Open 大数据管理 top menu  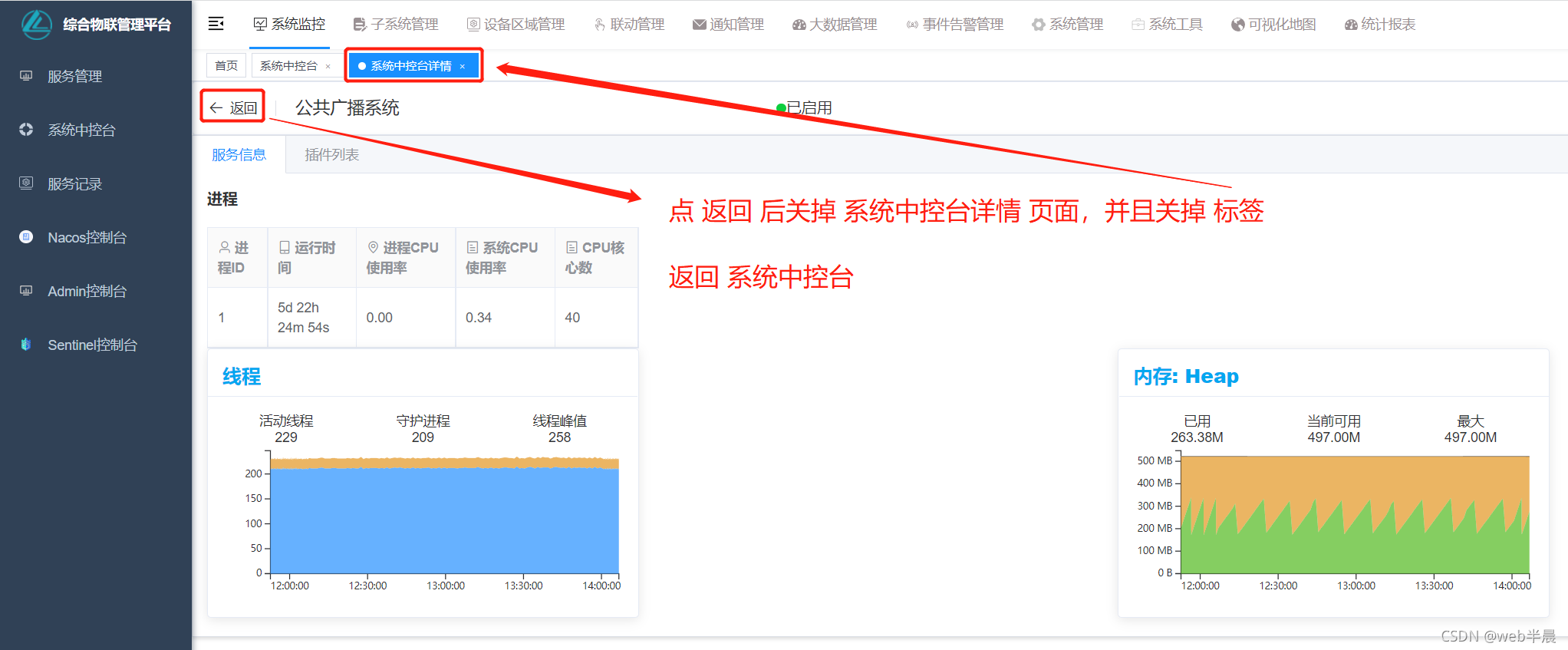[835, 25]
